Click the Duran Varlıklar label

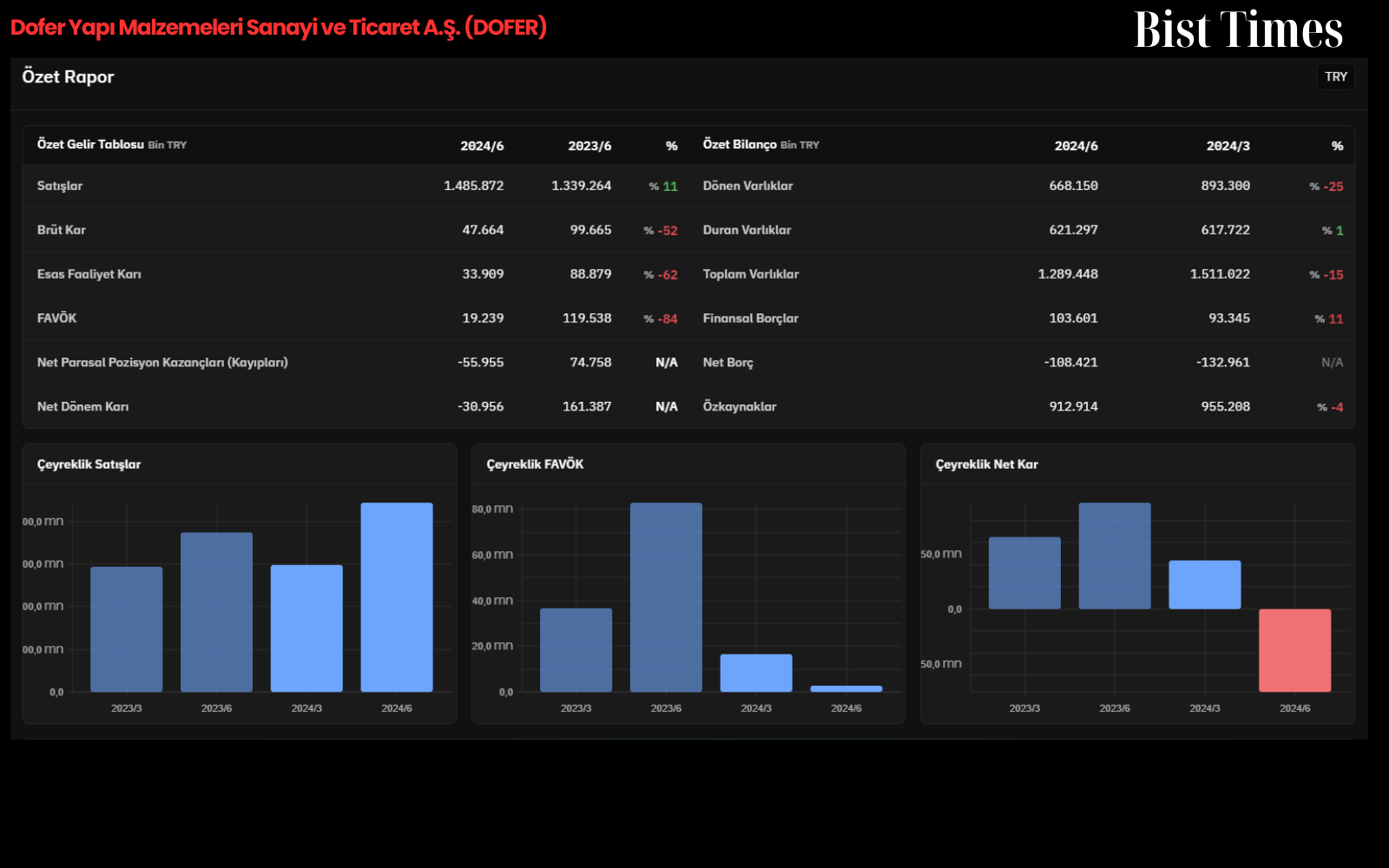click(x=747, y=230)
